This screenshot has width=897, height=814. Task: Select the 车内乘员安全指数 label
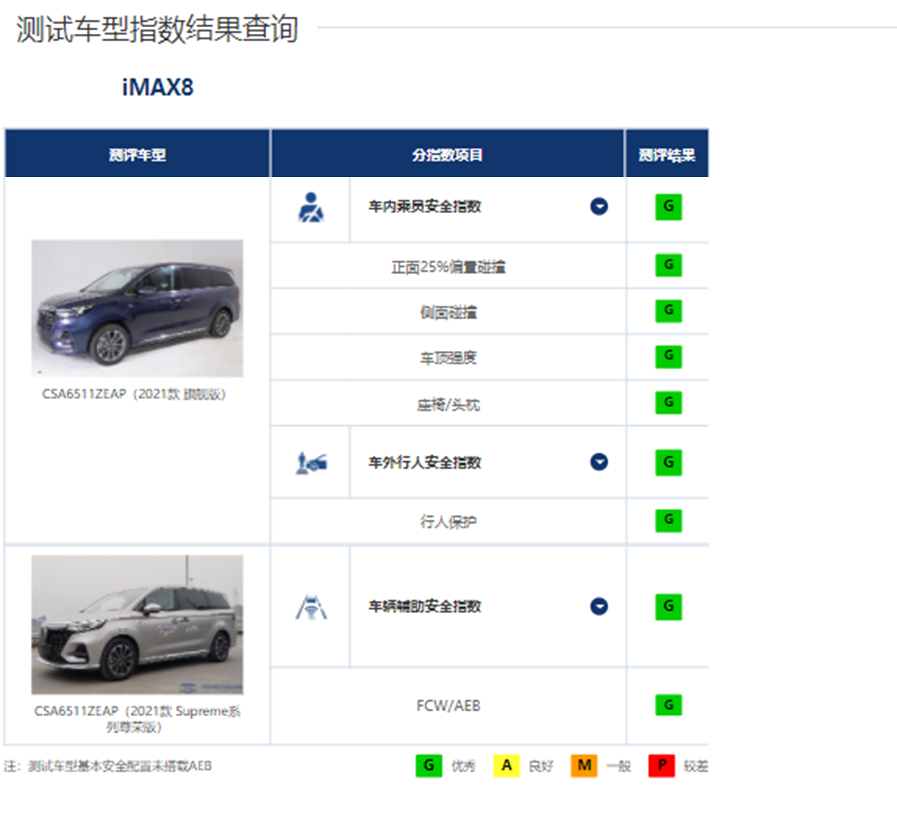point(424,207)
